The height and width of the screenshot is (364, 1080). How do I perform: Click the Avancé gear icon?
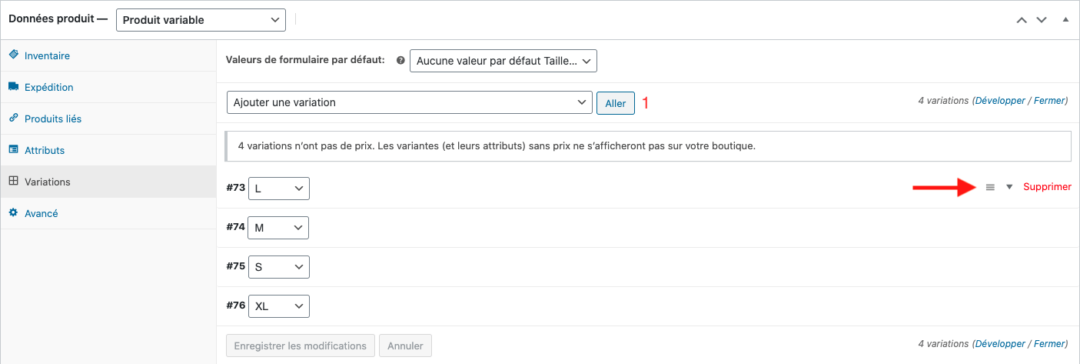(x=13, y=213)
